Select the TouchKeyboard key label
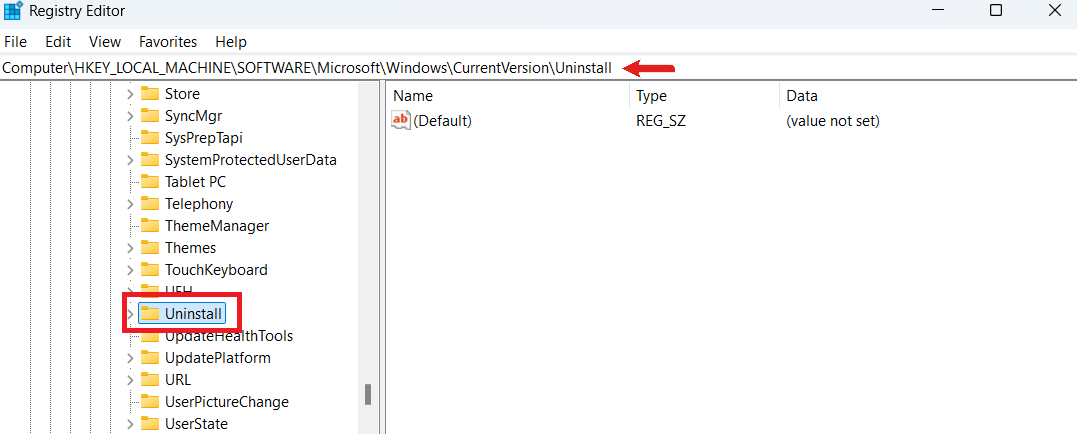 click(x=216, y=270)
